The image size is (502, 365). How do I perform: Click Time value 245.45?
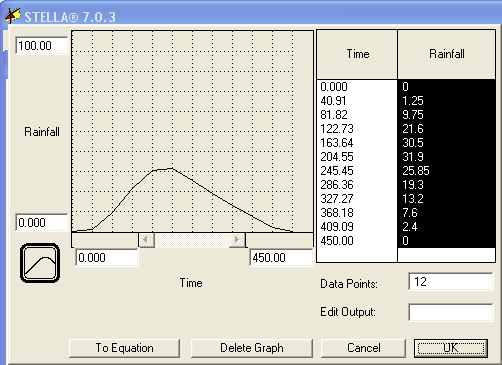(x=337, y=171)
